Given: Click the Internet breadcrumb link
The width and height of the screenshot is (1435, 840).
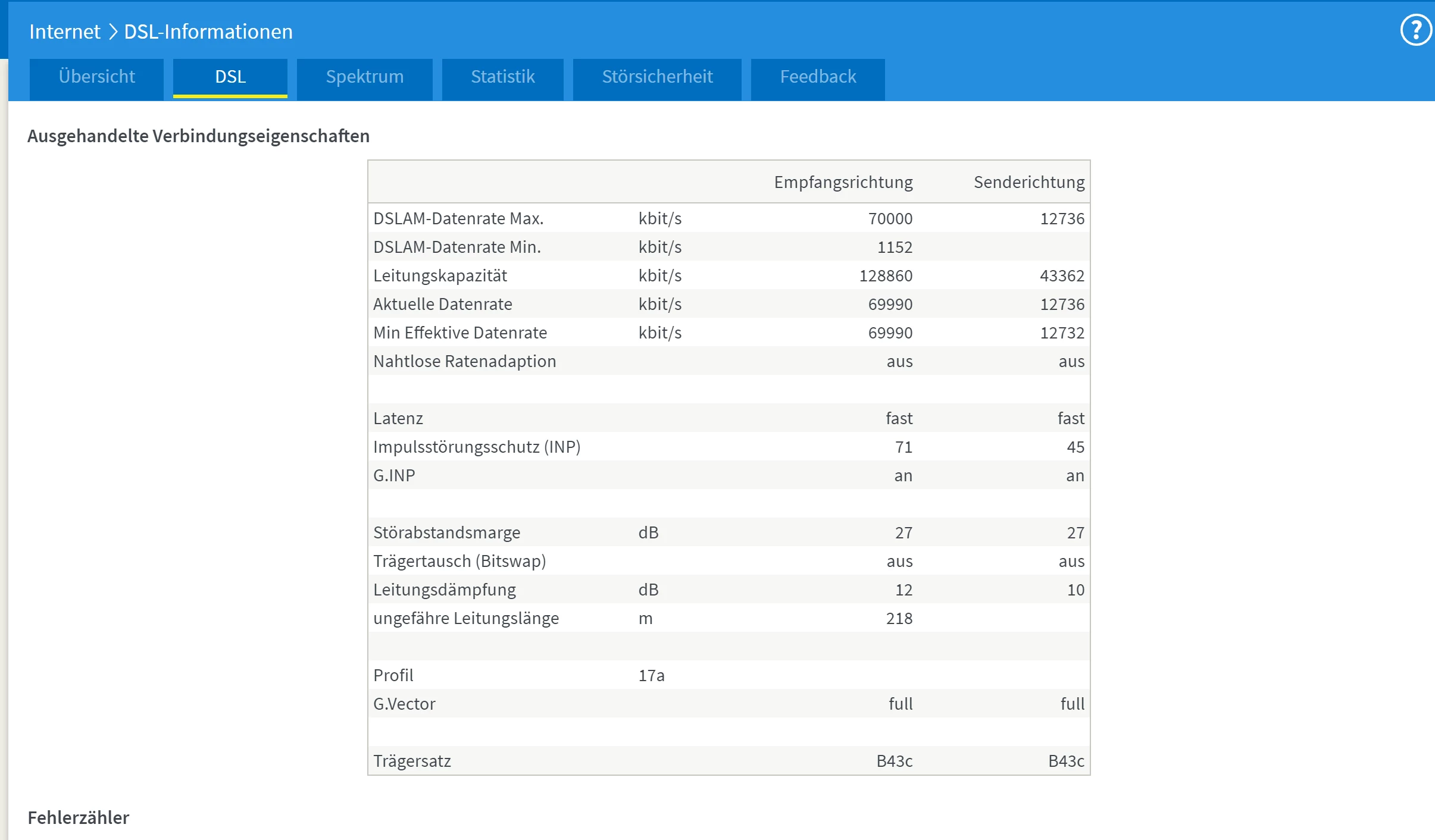Looking at the screenshot, I should point(65,32).
